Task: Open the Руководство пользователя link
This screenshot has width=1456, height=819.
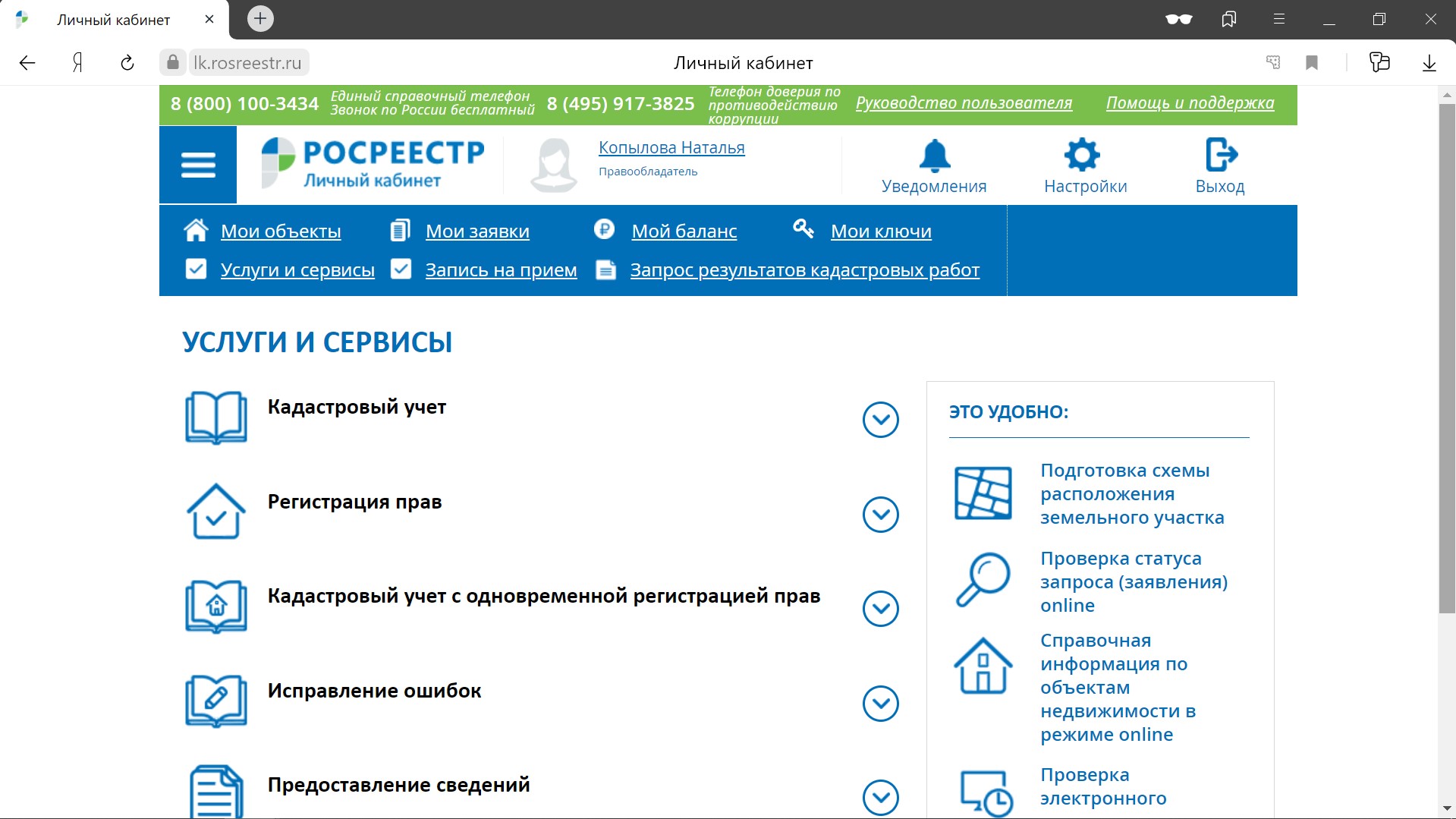Action: pos(964,103)
